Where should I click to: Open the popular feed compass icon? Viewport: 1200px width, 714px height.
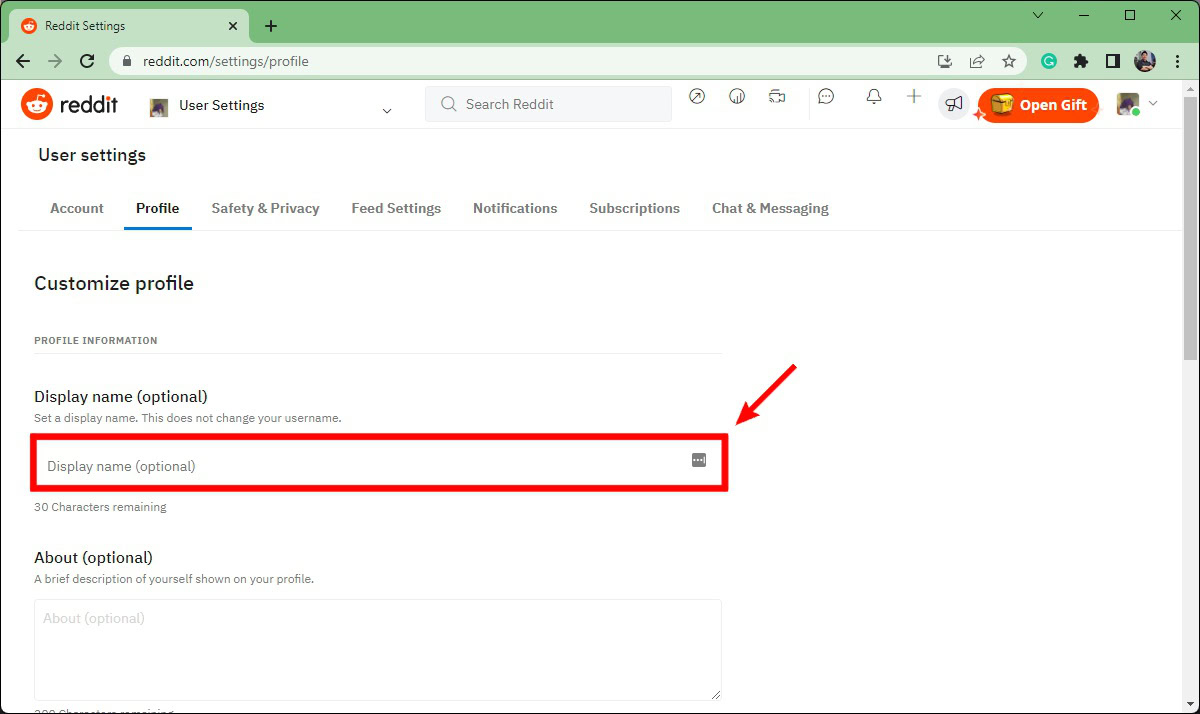(x=697, y=96)
